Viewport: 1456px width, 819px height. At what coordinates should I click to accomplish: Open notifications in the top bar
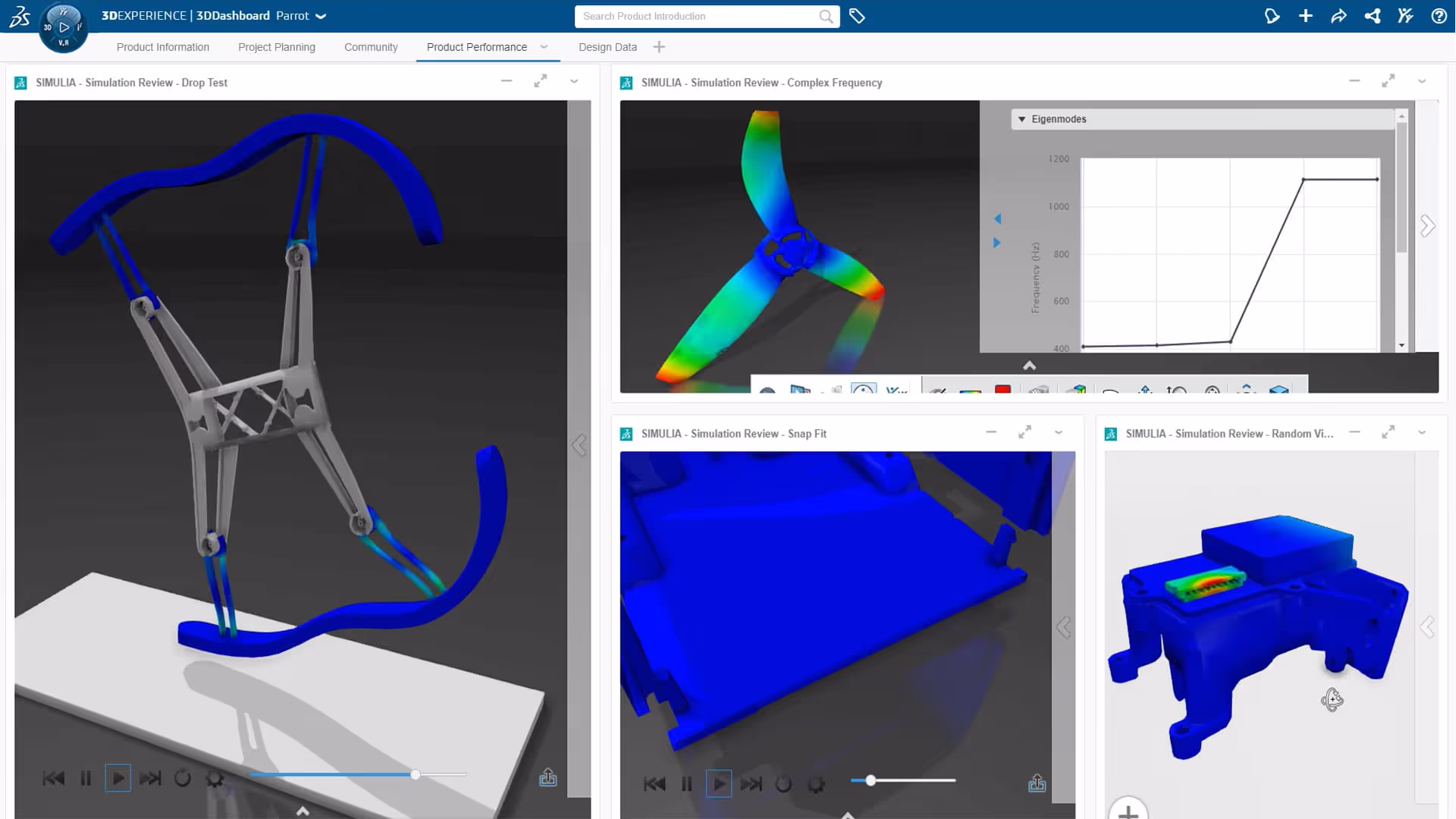[1272, 16]
